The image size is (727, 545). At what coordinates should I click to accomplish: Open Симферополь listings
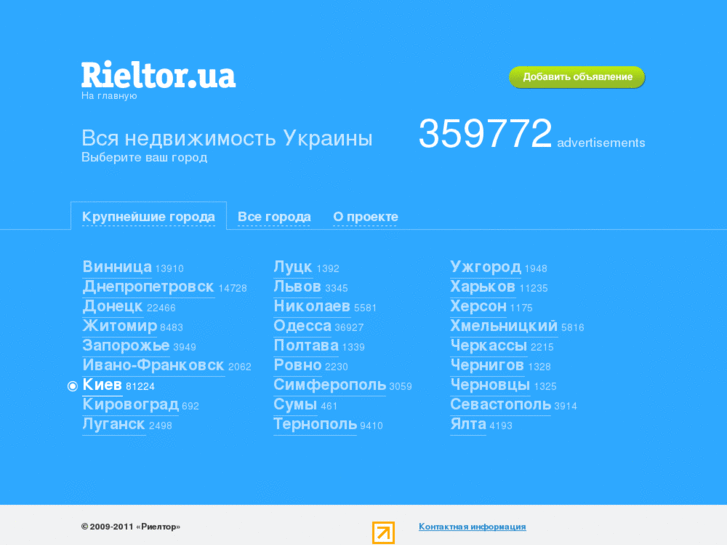point(330,385)
